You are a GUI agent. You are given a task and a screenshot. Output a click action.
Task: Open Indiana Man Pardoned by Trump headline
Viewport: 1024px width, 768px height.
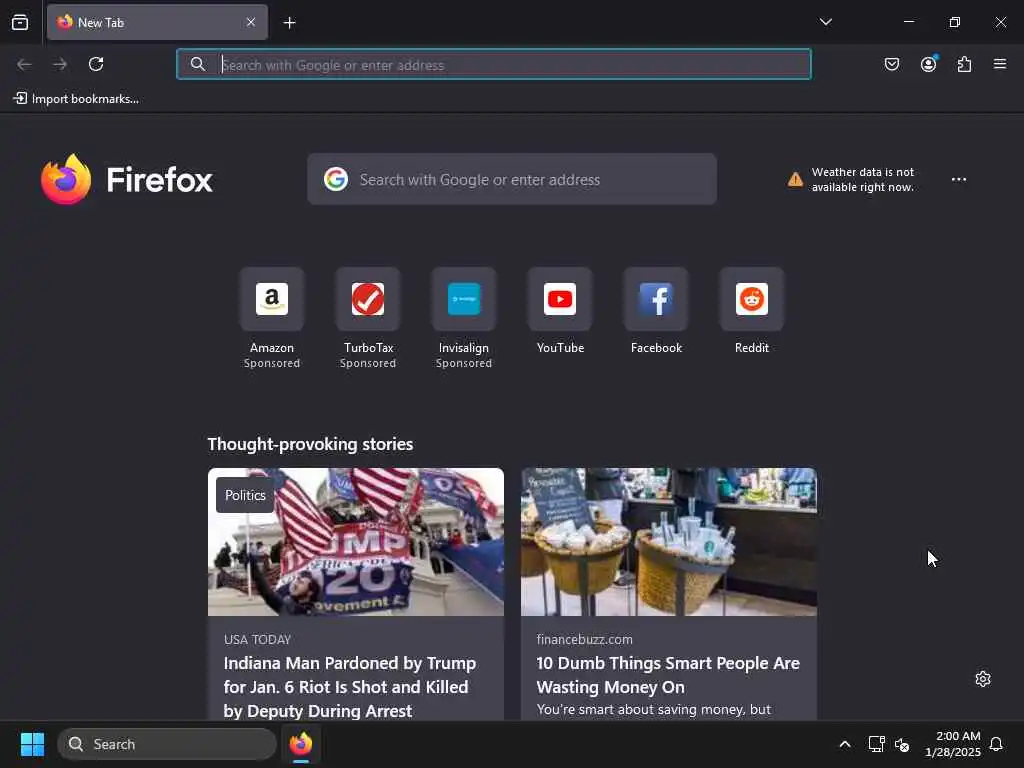350,686
